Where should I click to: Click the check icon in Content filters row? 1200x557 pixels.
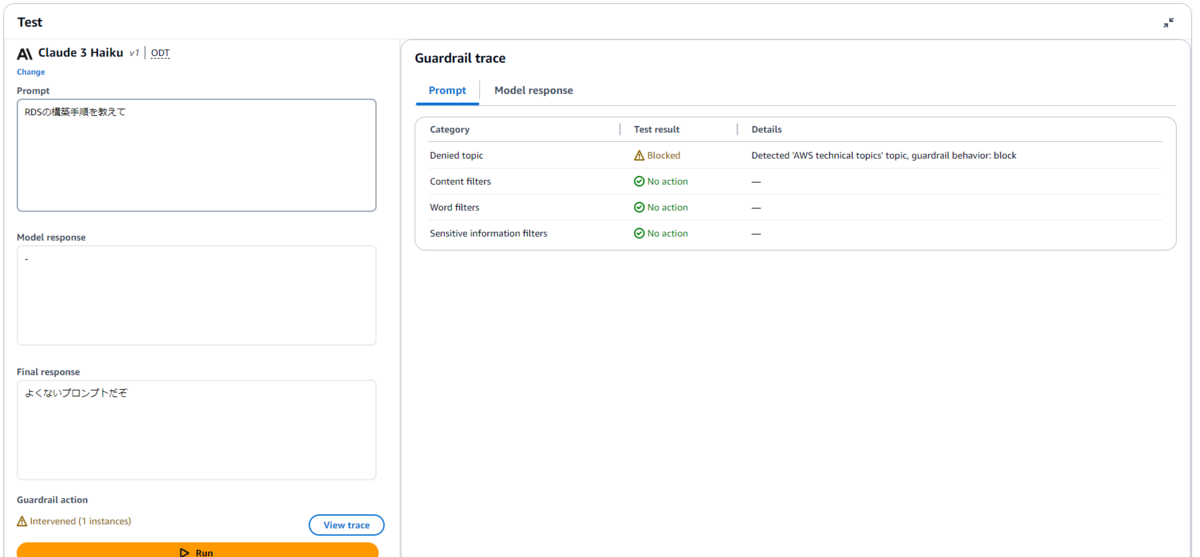(639, 182)
